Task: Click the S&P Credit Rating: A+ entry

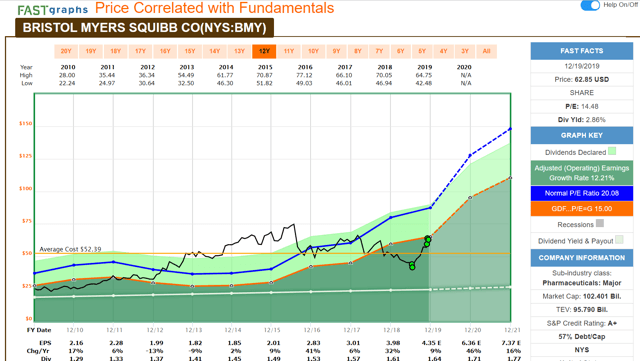Action: pyautogui.click(x=582, y=323)
